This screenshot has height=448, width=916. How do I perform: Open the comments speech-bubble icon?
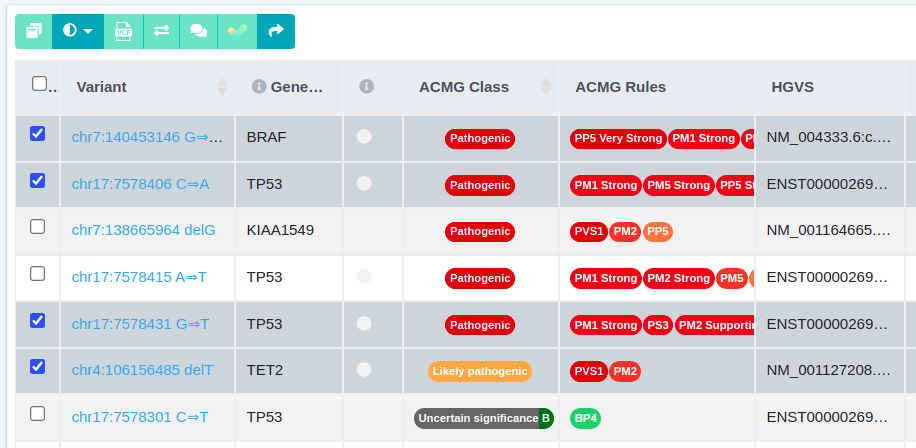pyautogui.click(x=199, y=31)
